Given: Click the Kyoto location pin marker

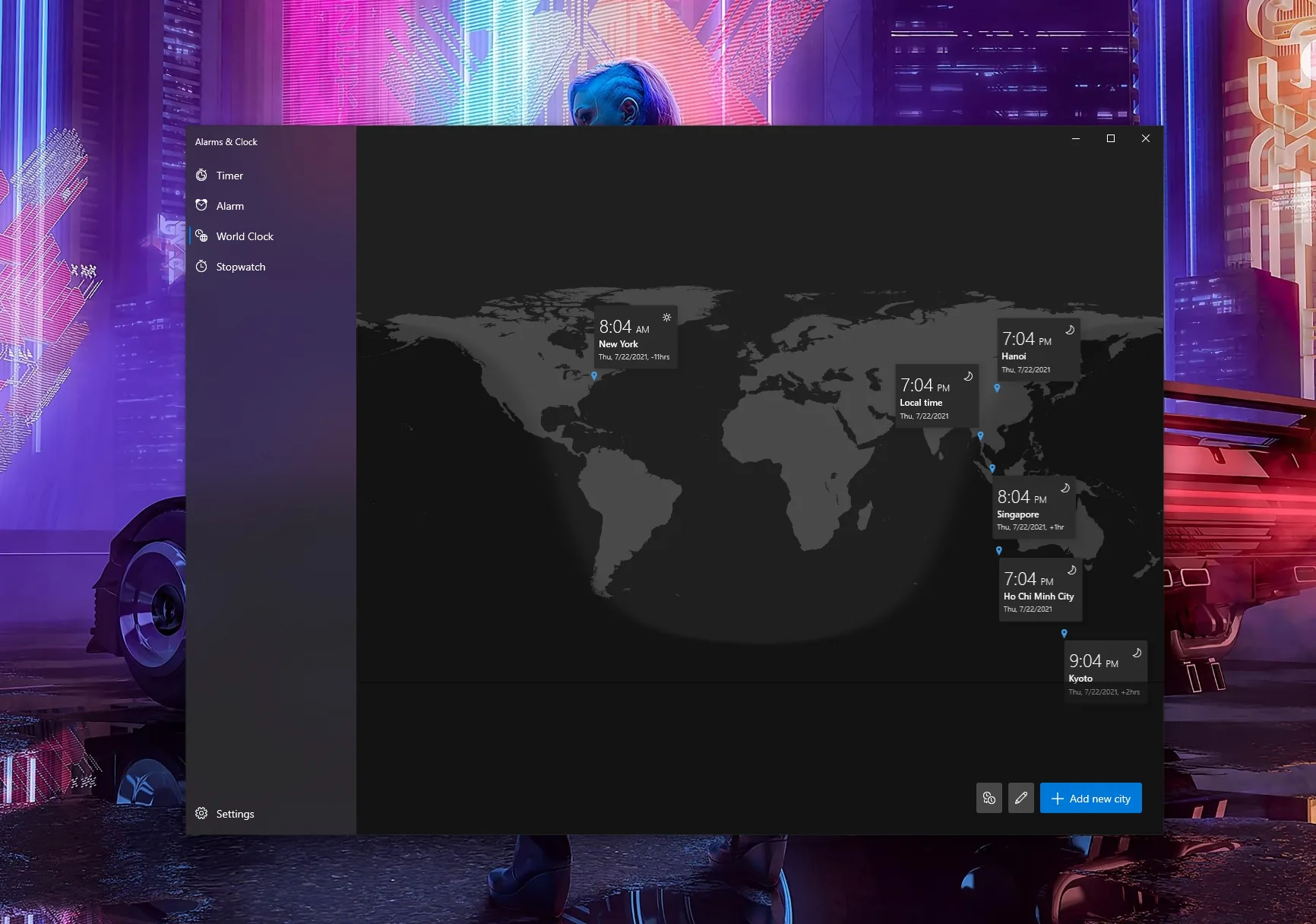Looking at the screenshot, I should [1065, 633].
